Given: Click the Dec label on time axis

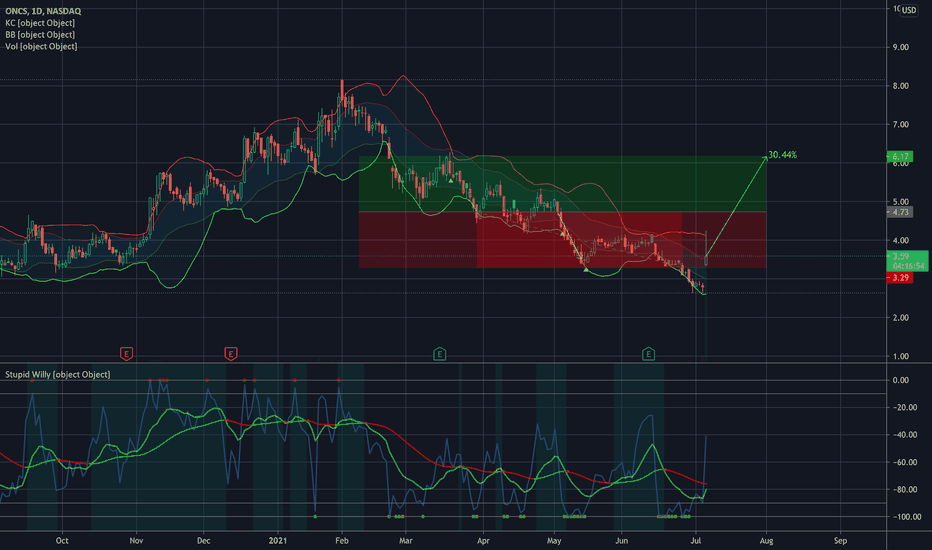Looking at the screenshot, I should (203, 540).
